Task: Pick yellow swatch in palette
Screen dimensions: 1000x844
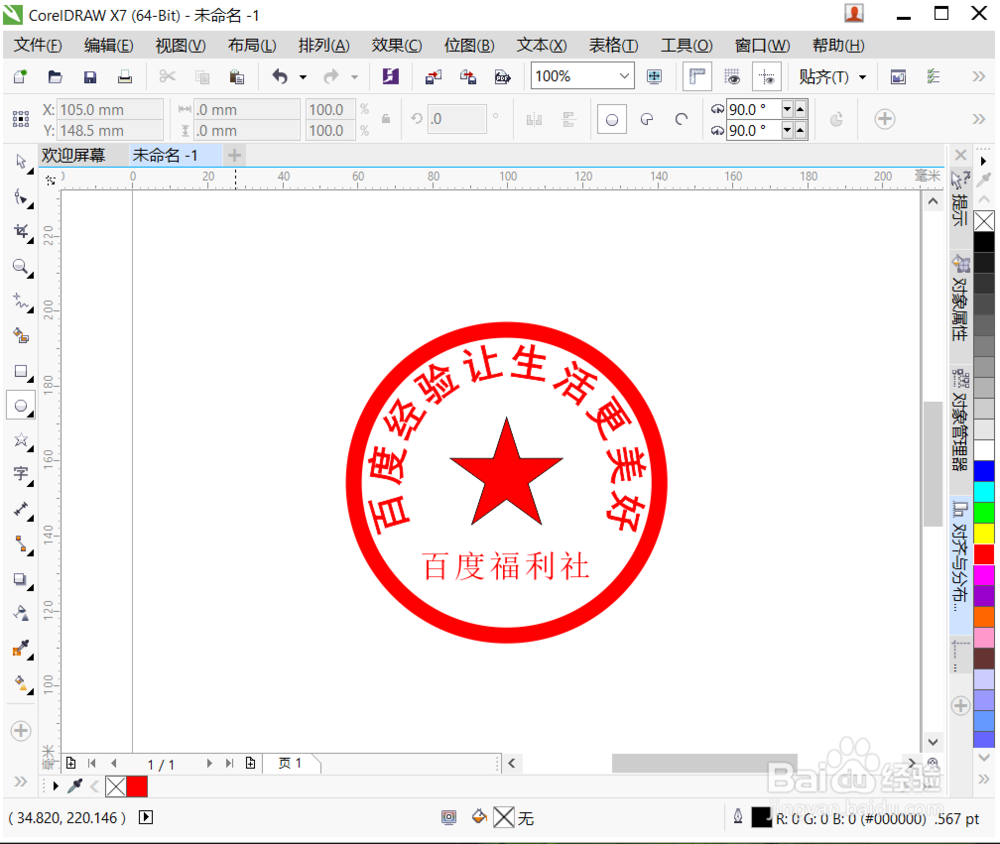Action: 984,533
